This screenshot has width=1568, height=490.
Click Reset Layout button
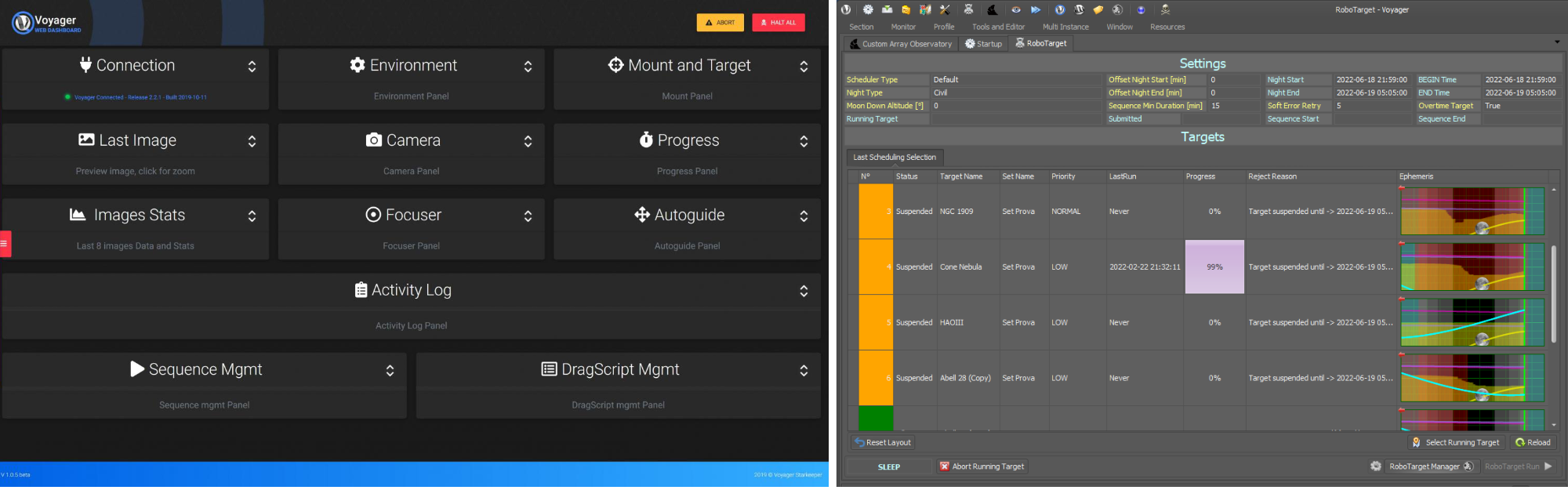pyautogui.click(x=883, y=442)
